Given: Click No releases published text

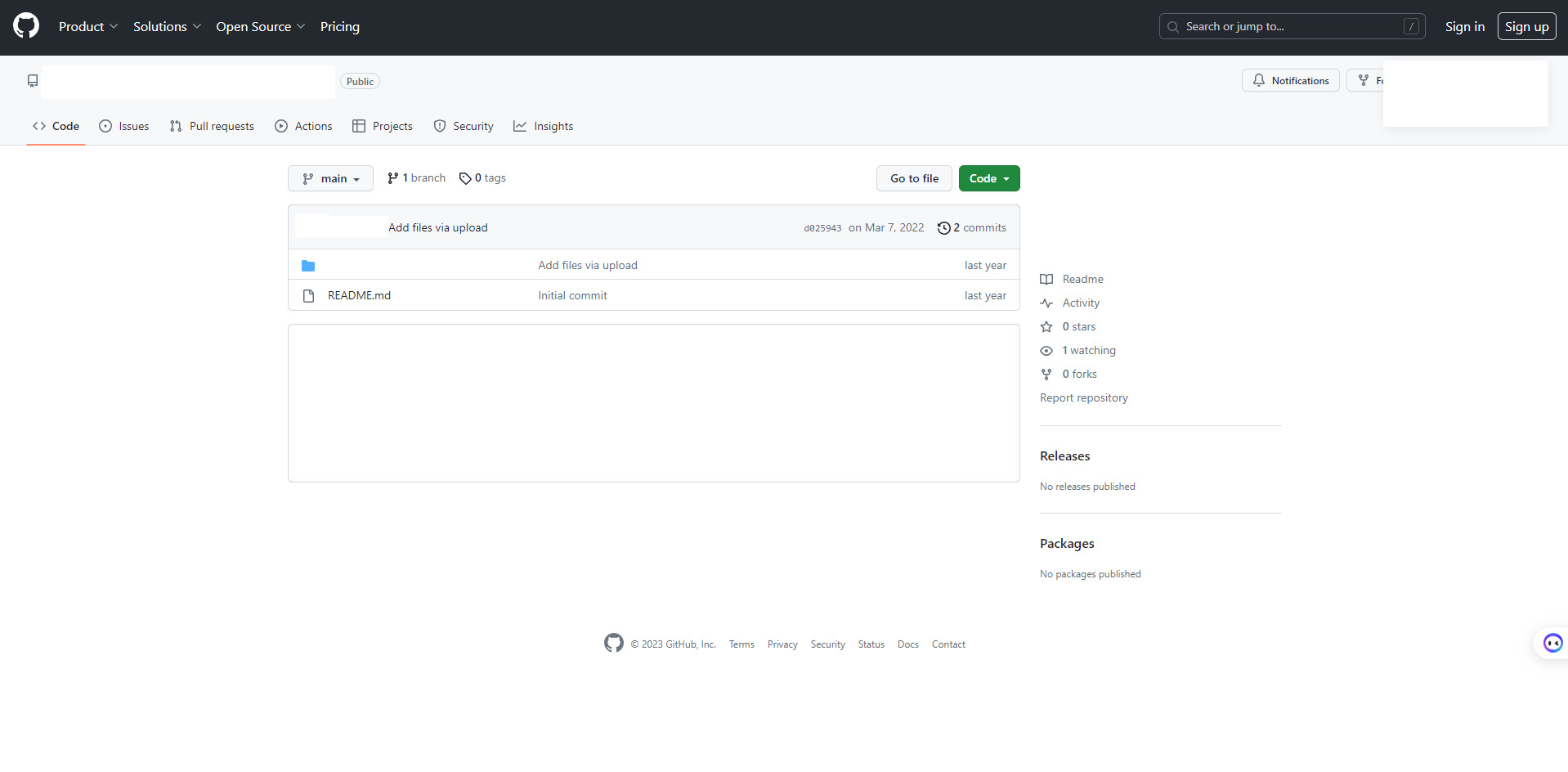Looking at the screenshot, I should coord(1087,487).
